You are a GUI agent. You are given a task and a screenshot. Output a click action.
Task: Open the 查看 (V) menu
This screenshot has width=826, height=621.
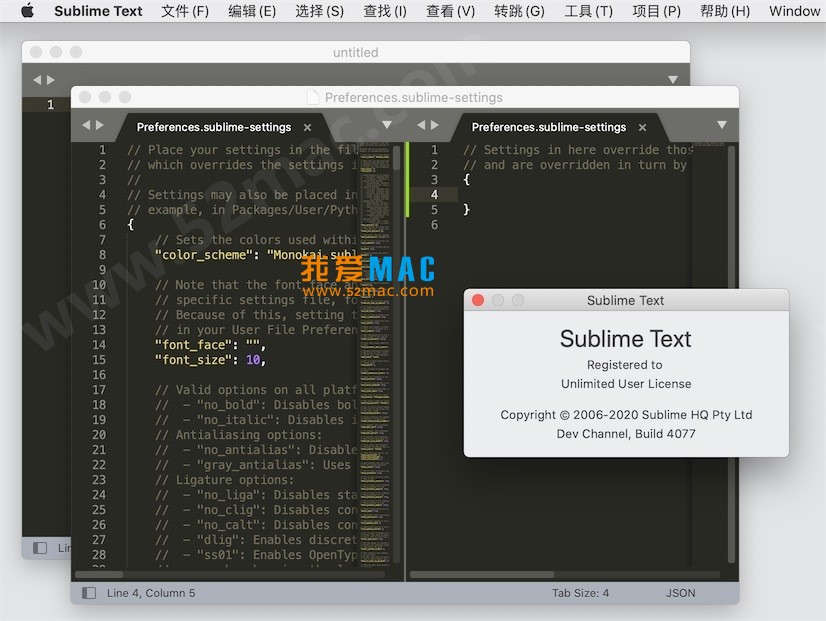click(450, 11)
